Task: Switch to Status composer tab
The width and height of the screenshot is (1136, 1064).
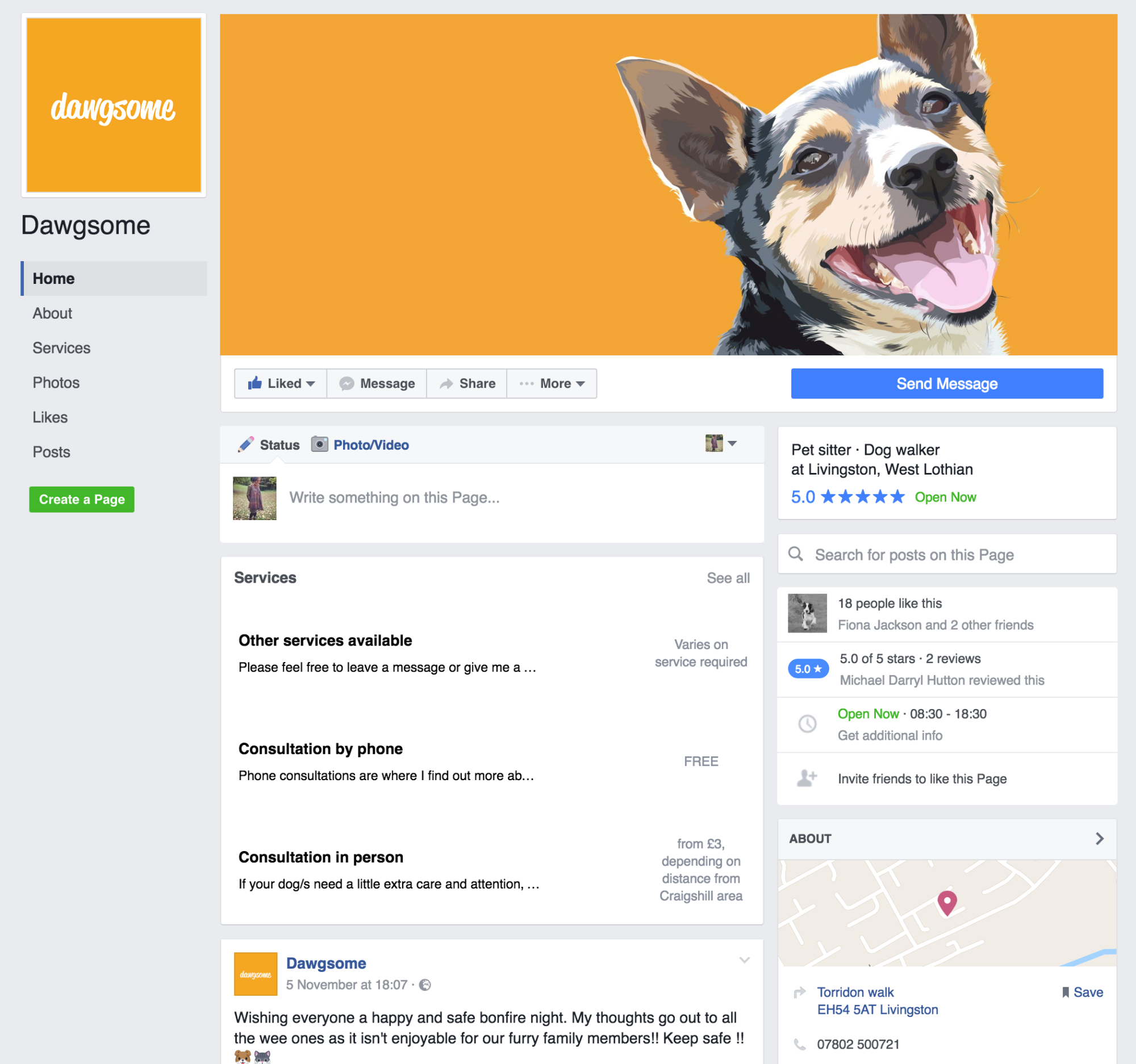Action: [x=269, y=445]
